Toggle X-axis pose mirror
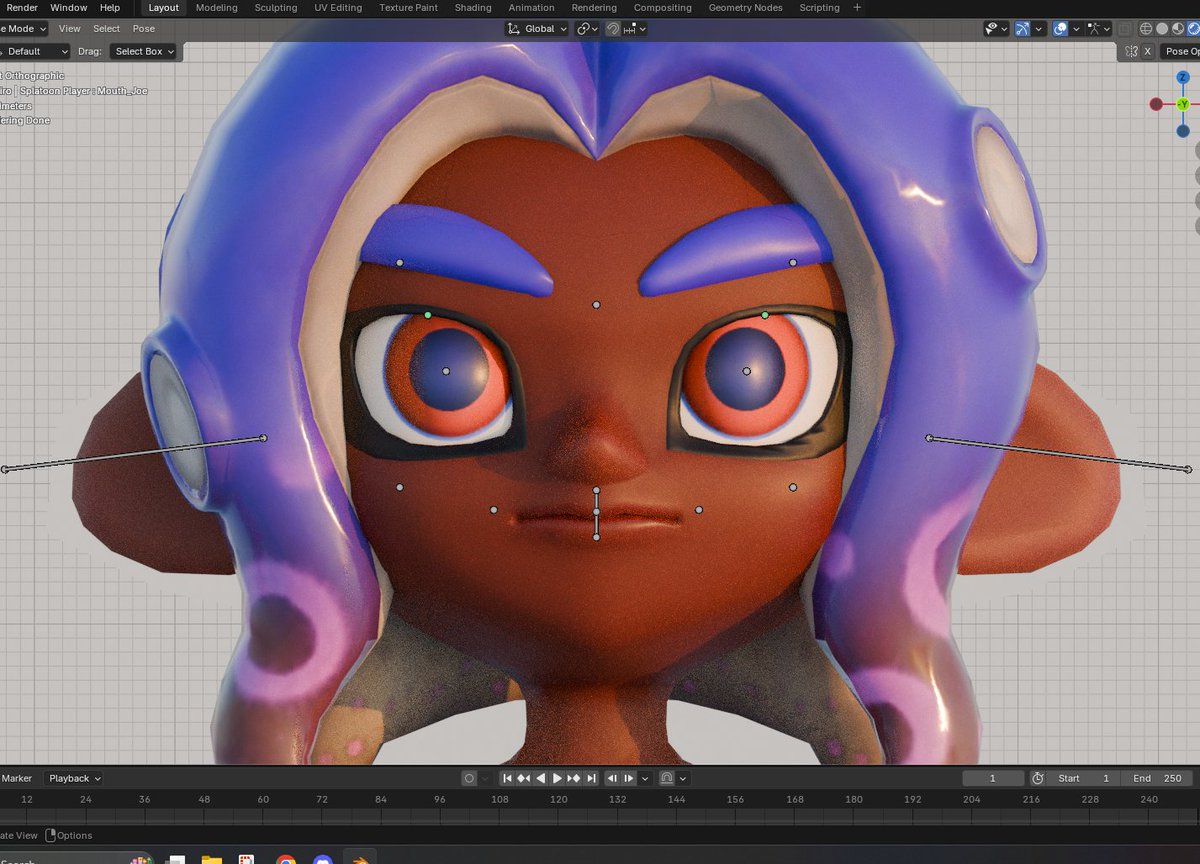 click(1148, 51)
